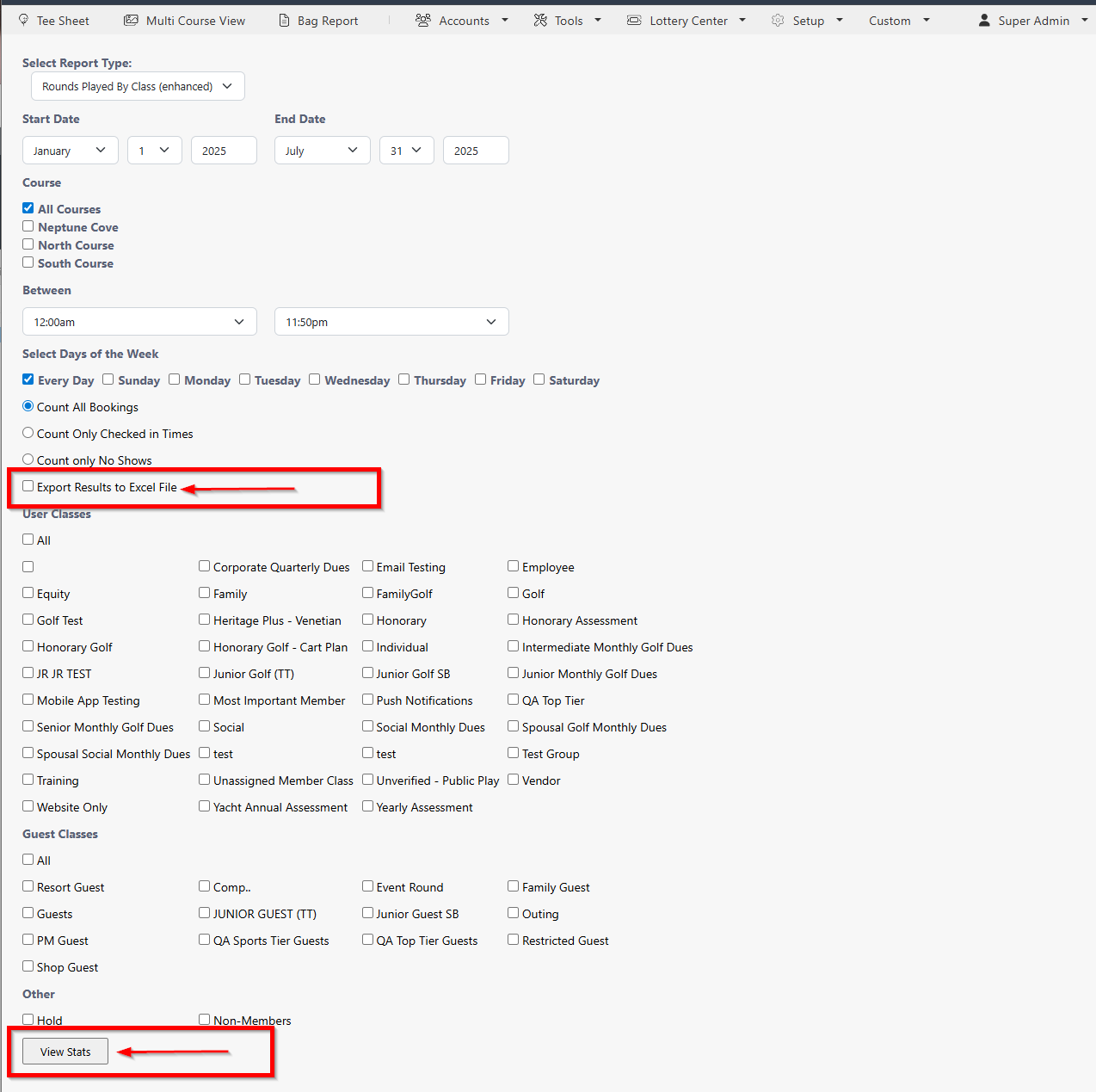Viewport: 1096px width, 1092px height.
Task: Check the Junior Golf SB class
Action: (x=368, y=673)
